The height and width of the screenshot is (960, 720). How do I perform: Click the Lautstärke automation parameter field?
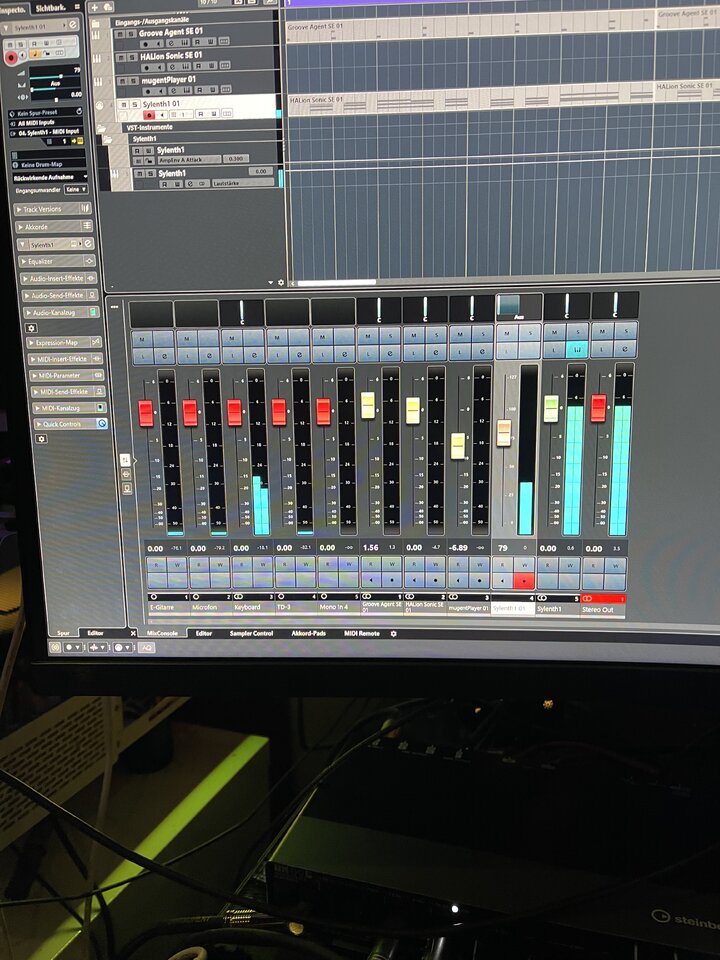click(242, 183)
